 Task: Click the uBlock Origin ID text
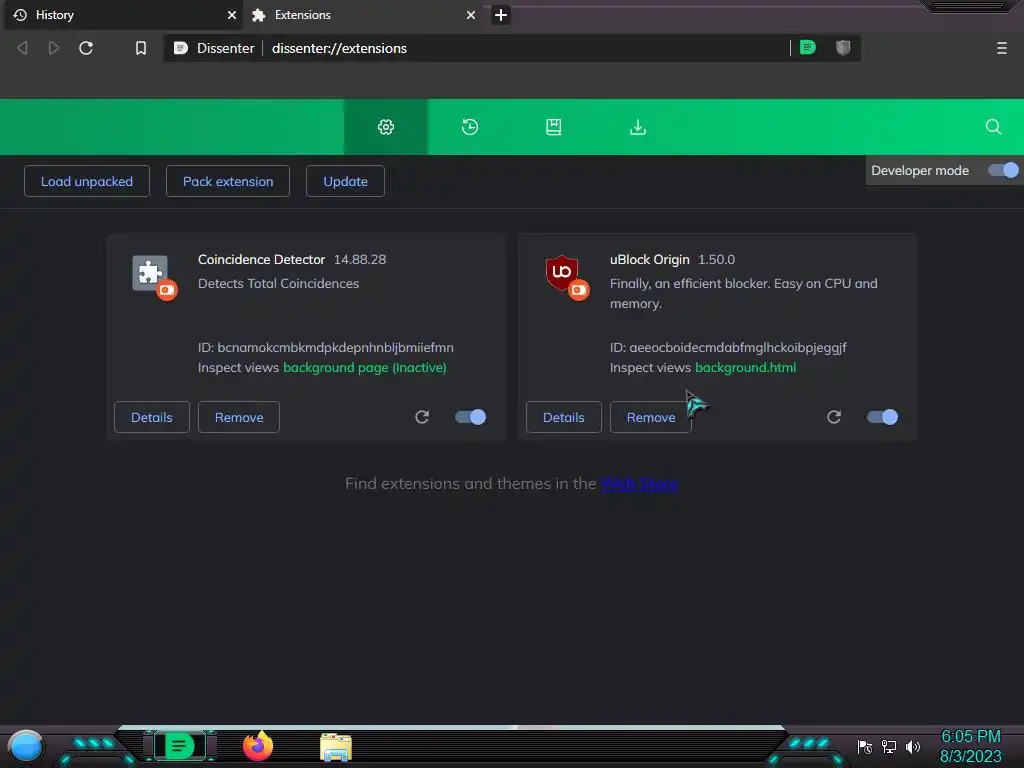[728, 347]
